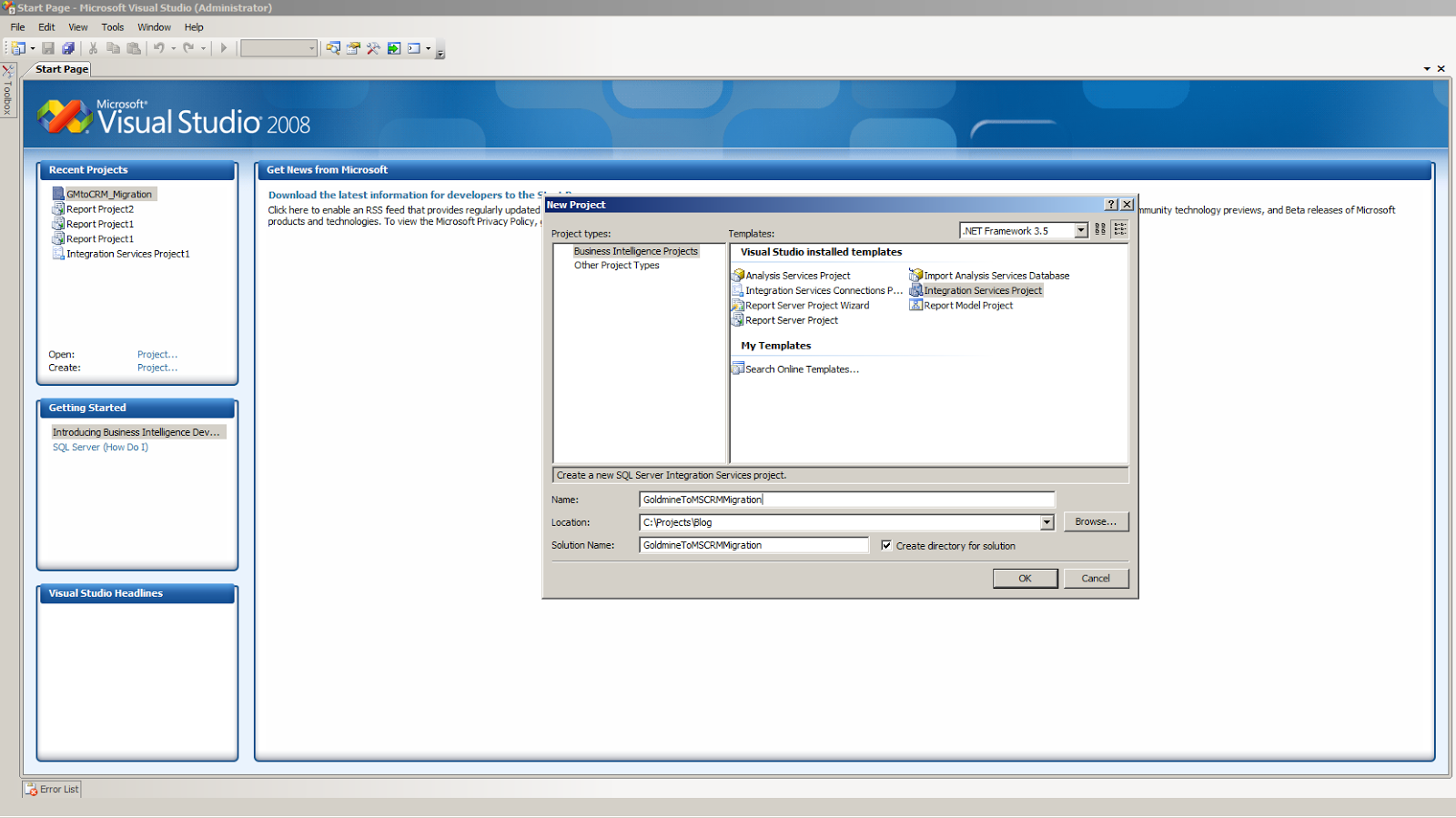The height and width of the screenshot is (818, 1456).
Task: Click the Save toolbar icon
Action: 48,48
